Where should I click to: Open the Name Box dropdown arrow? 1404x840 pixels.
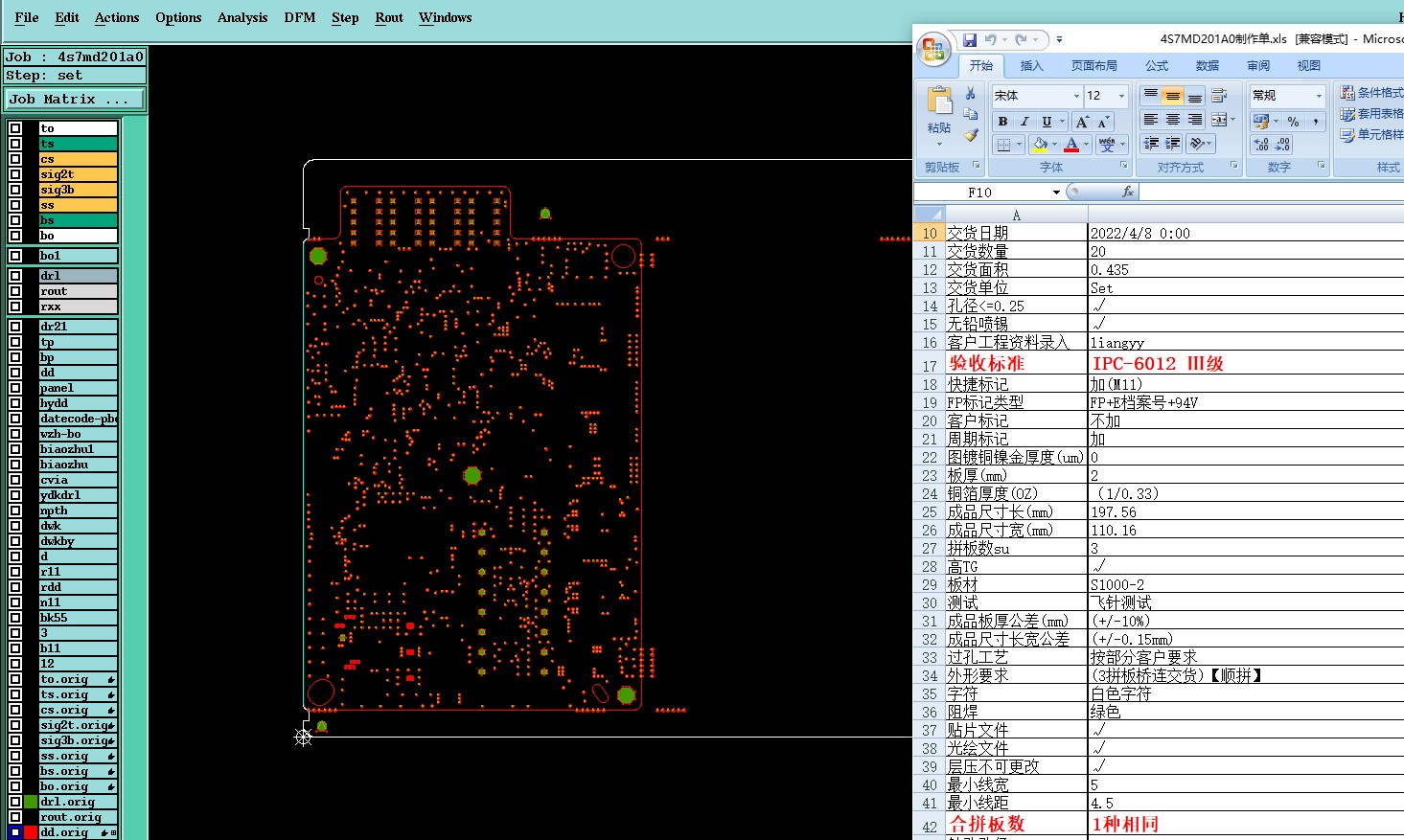point(1056,193)
